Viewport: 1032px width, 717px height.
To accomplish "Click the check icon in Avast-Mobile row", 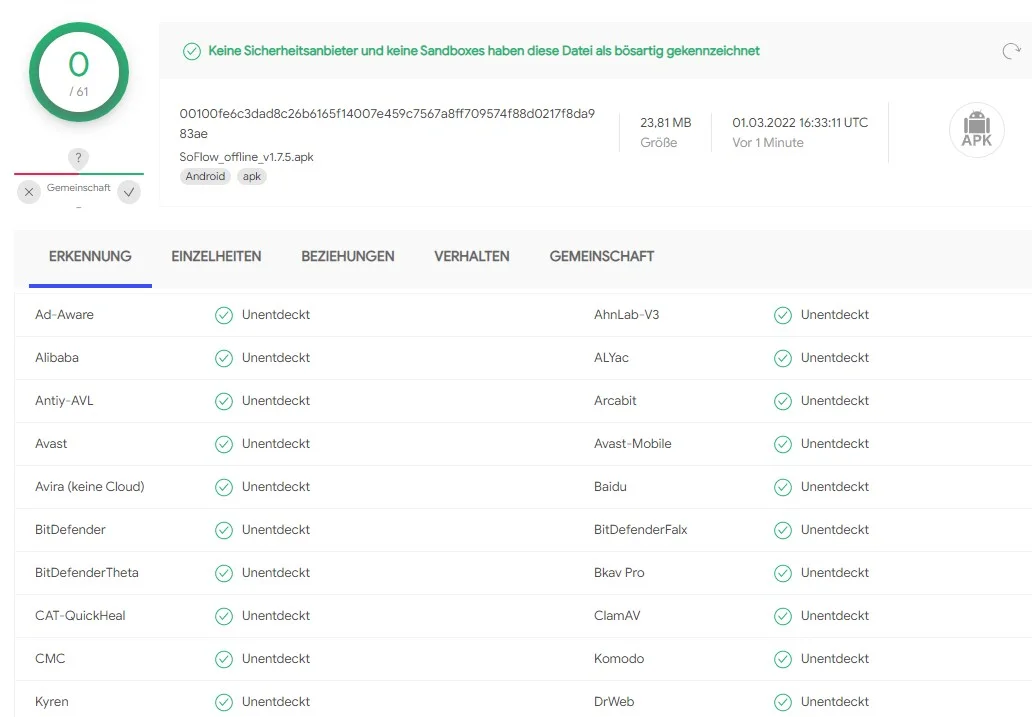I will (x=783, y=444).
